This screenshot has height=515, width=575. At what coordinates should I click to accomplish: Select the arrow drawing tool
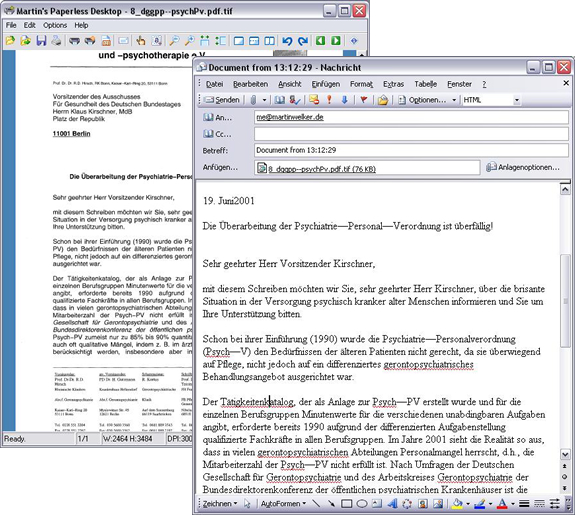pyautogui.click(x=331, y=504)
